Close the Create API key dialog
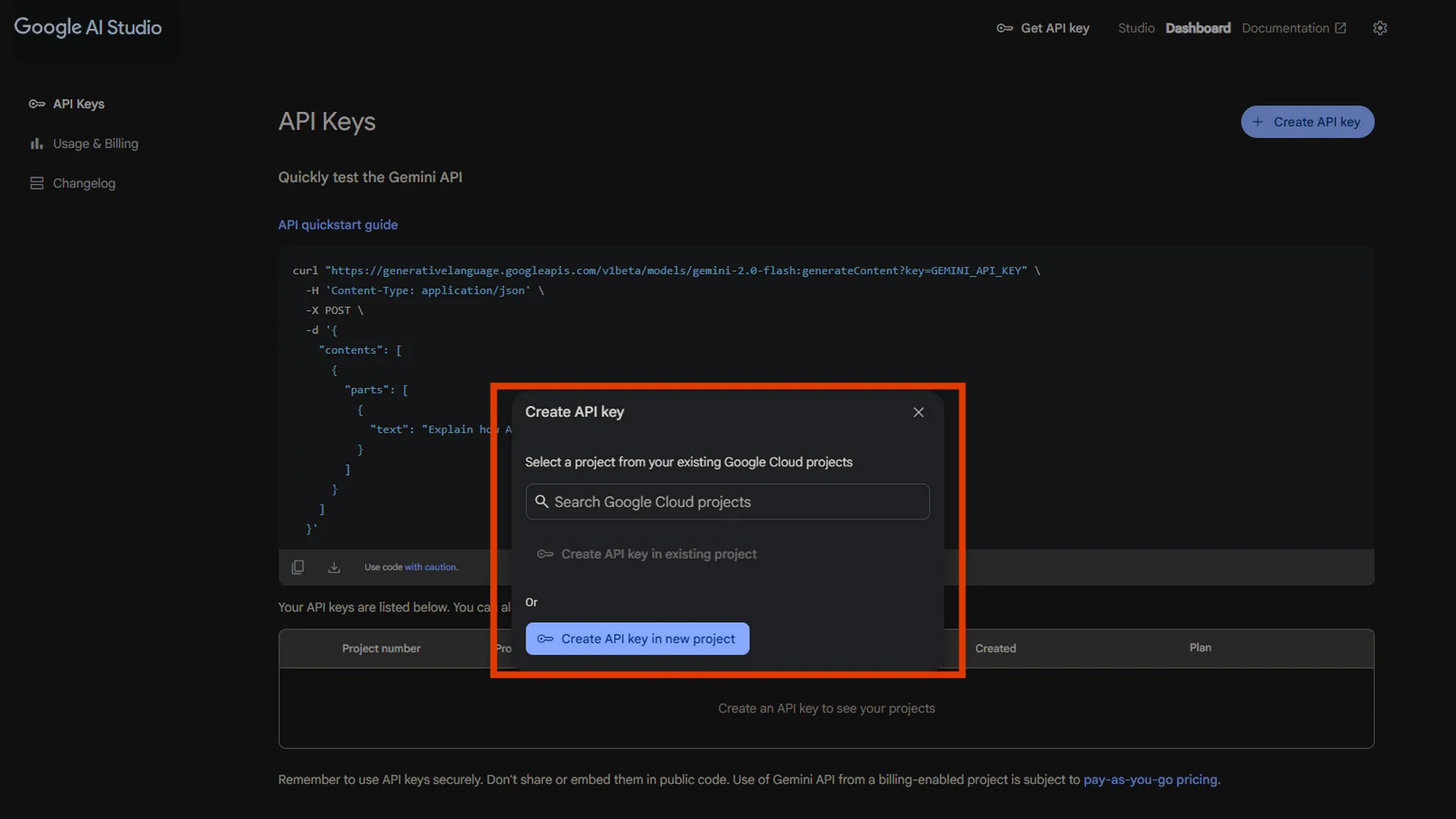 click(x=918, y=412)
